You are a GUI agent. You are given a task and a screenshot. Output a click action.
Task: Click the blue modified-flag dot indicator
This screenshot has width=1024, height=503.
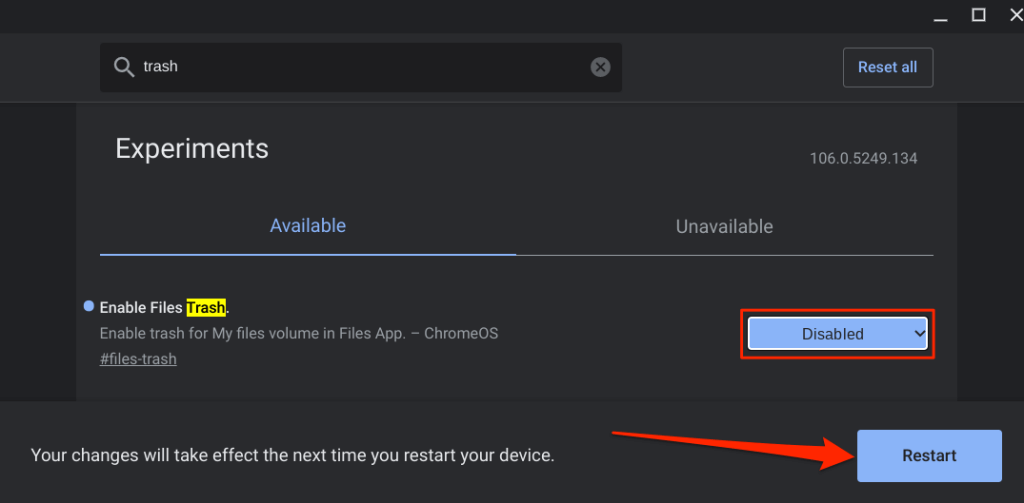point(89,306)
